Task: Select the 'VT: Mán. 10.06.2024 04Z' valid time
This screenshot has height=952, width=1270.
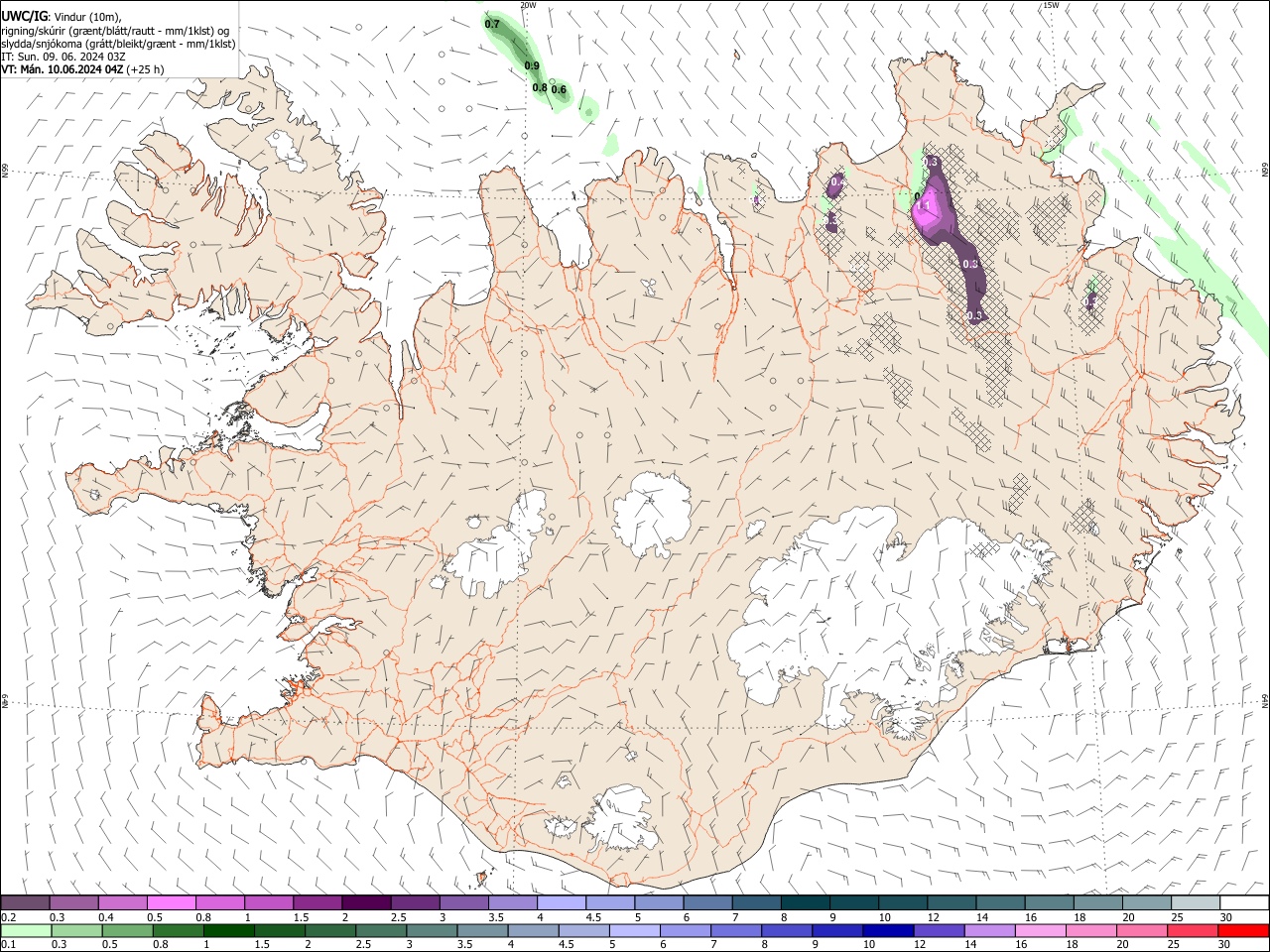Action: coord(62,69)
